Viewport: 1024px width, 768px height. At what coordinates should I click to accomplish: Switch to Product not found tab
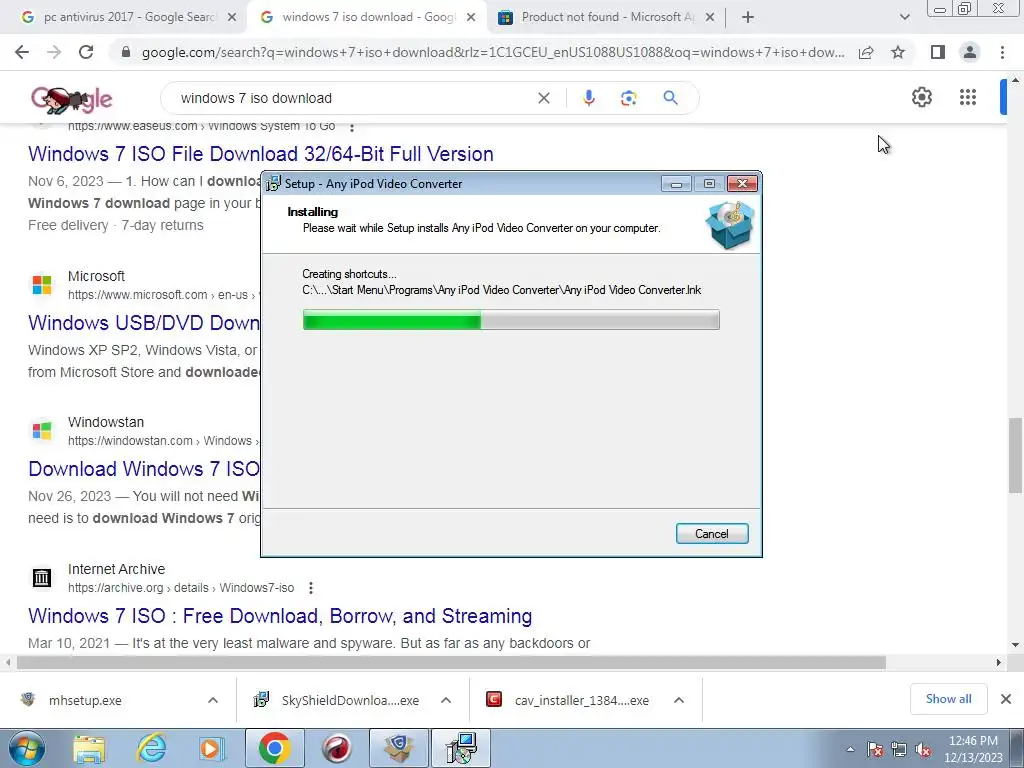604,17
